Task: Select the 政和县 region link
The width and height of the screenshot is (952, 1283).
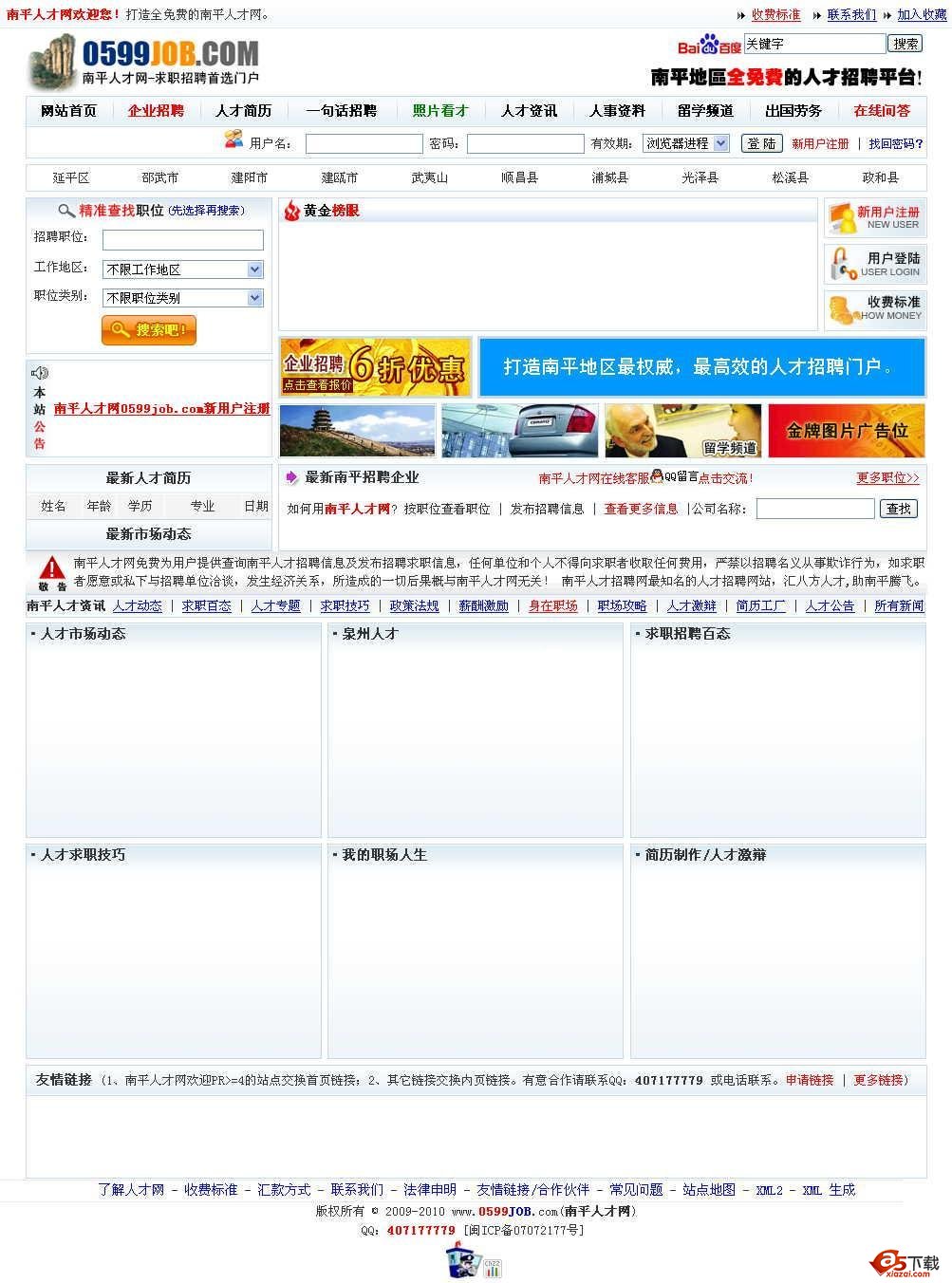Action: pyautogui.click(x=880, y=177)
